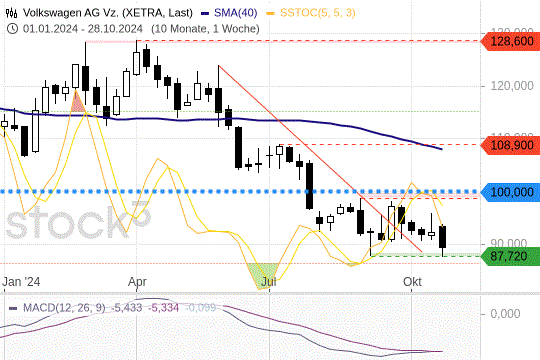
Task: Click the candlestick chart type icon
Action: click(11, 13)
